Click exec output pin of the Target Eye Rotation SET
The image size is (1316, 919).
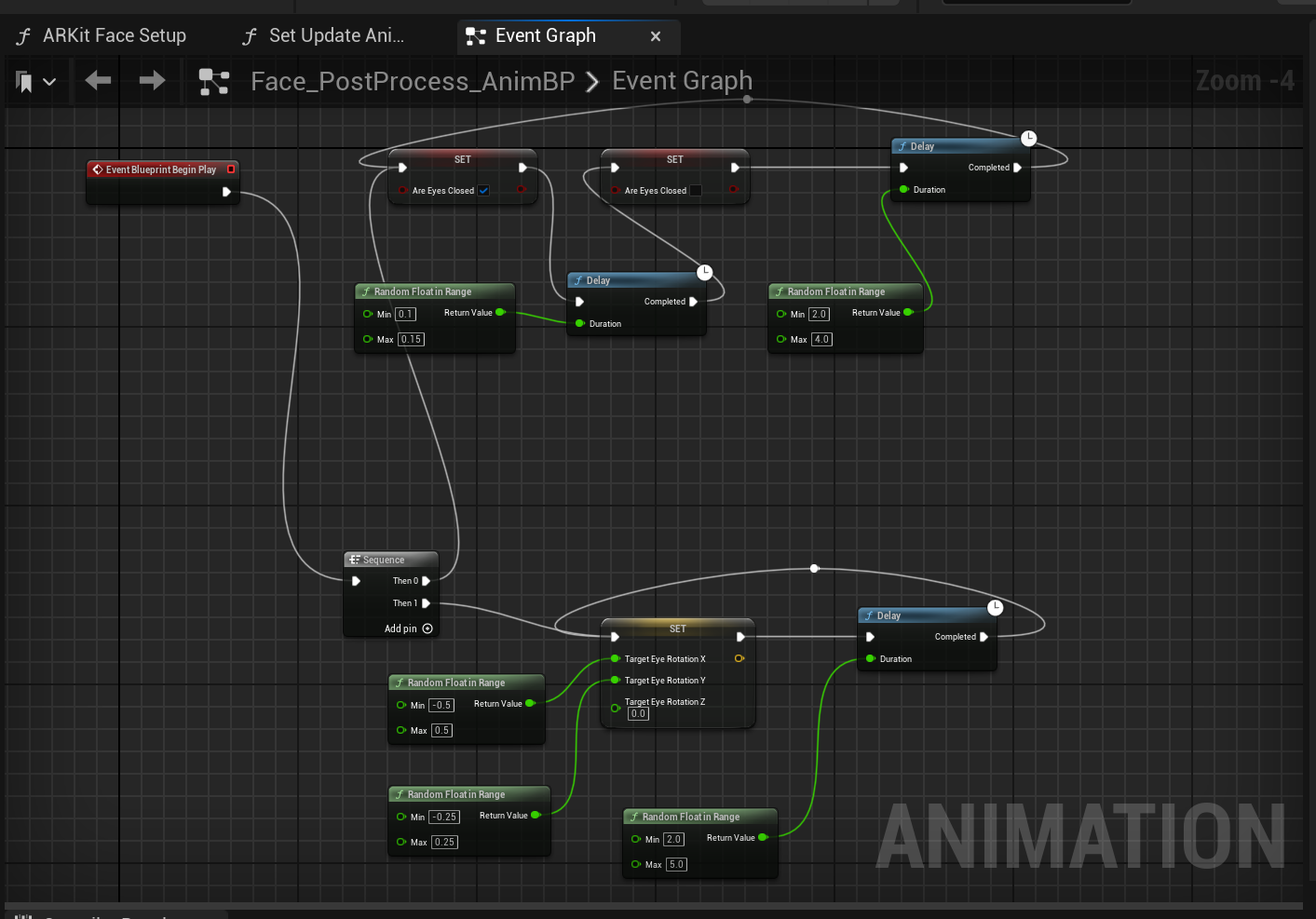tap(740, 637)
